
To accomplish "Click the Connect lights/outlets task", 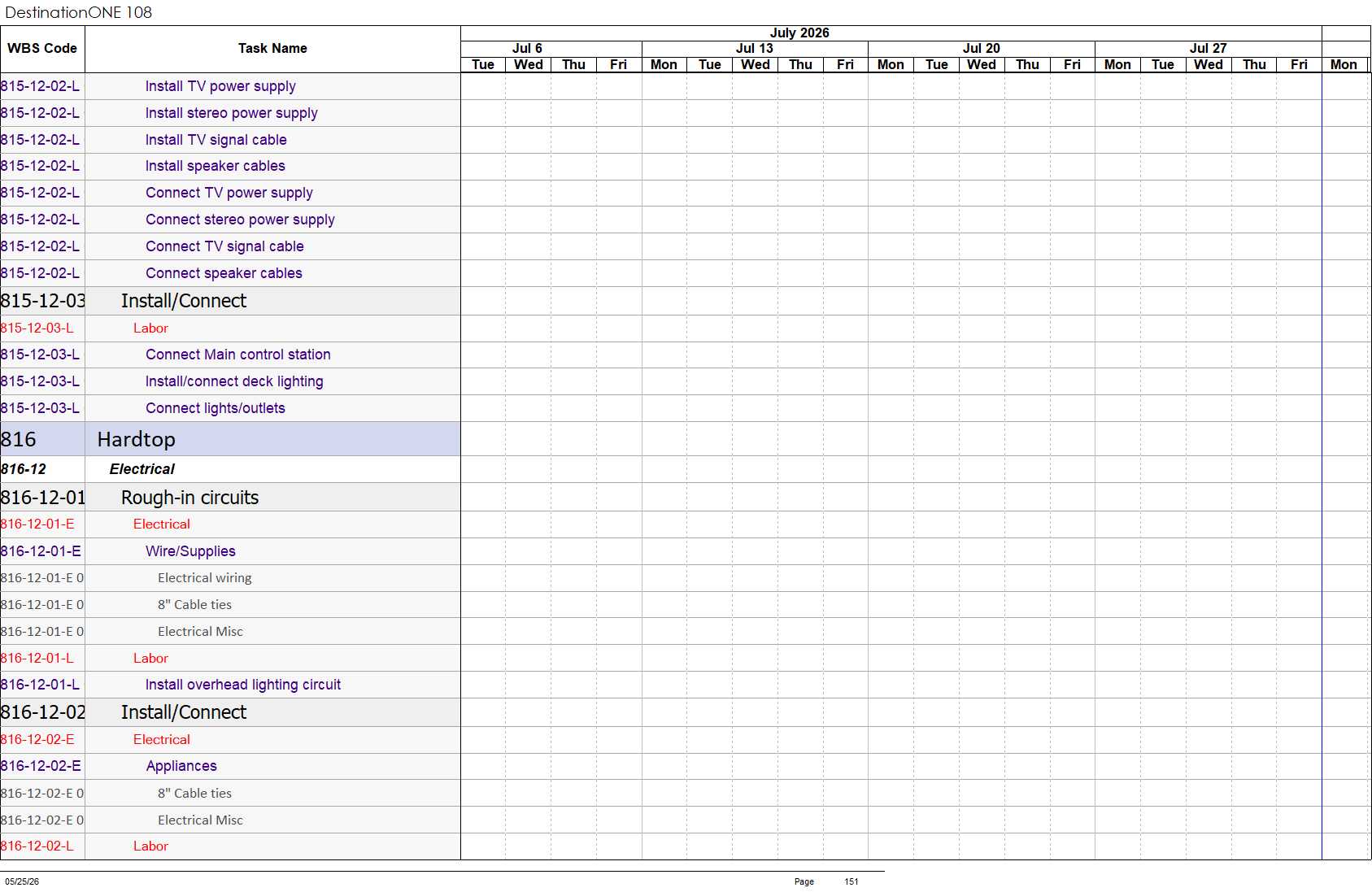I will [x=215, y=408].
